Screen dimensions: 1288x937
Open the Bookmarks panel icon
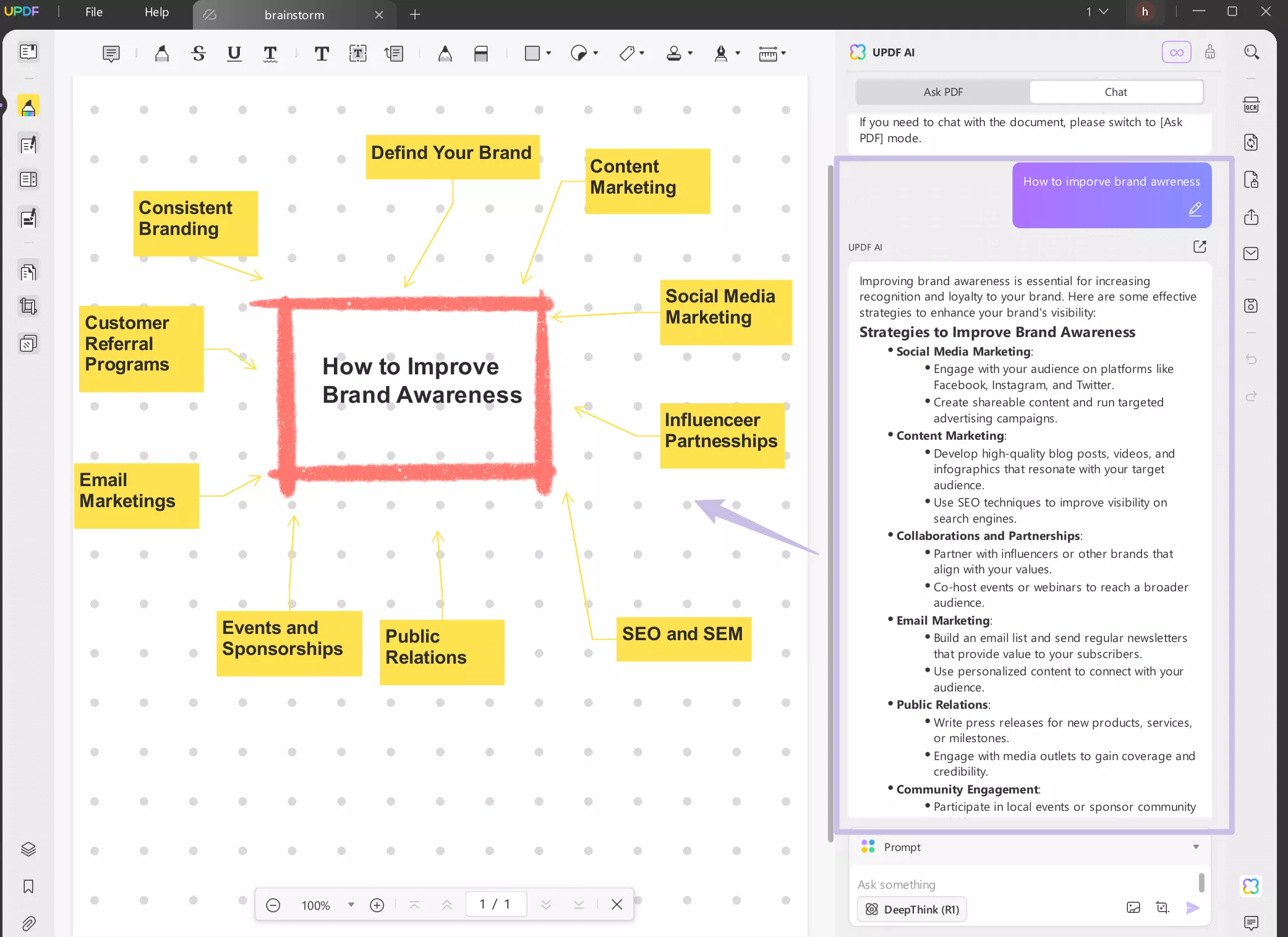[x=28, y=886]
